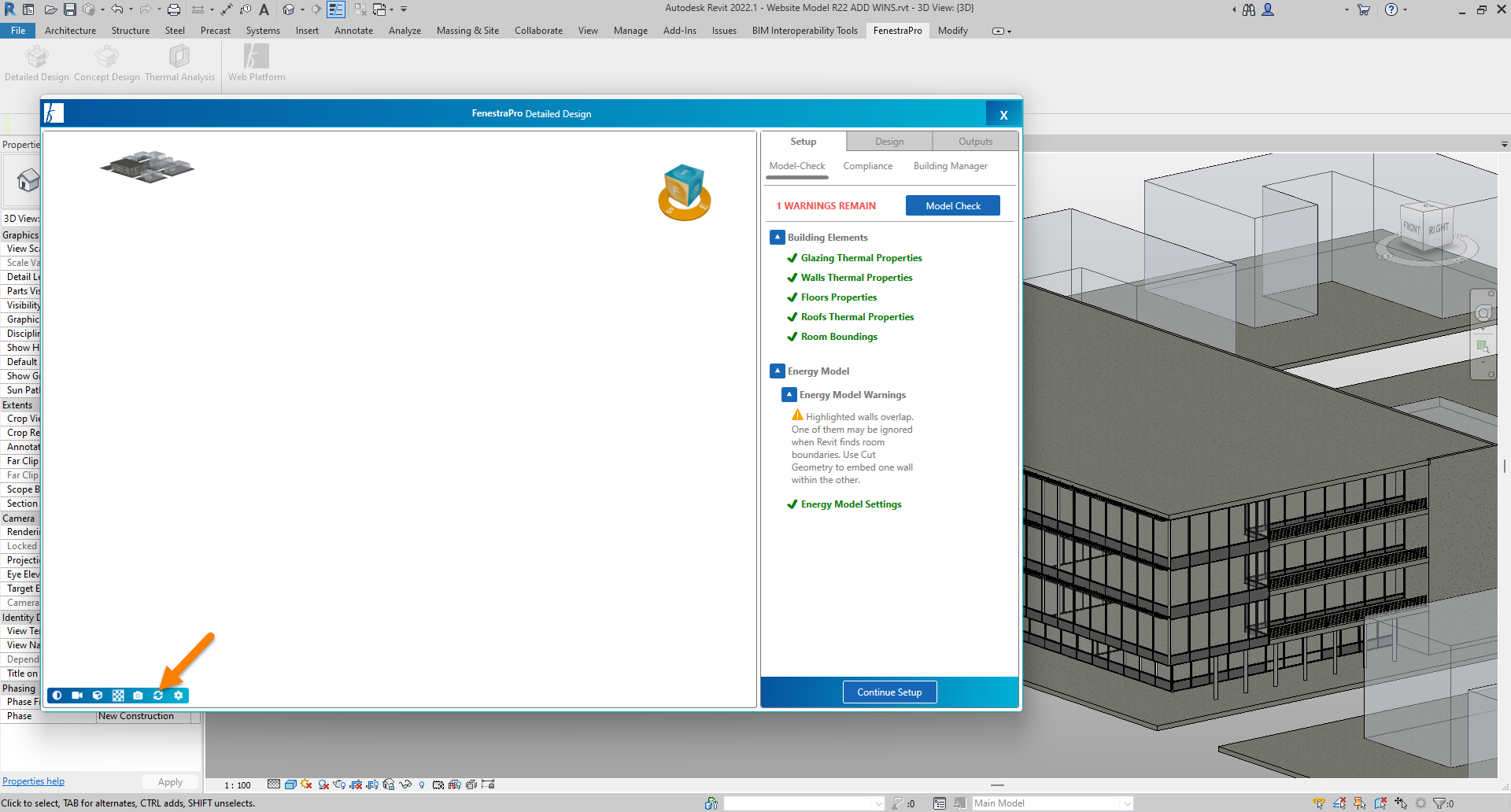The height and width of the screenshot is (812, 1511).
Task: Switch to the Outputs tab in FenestraPro
Action: (975, 142)
